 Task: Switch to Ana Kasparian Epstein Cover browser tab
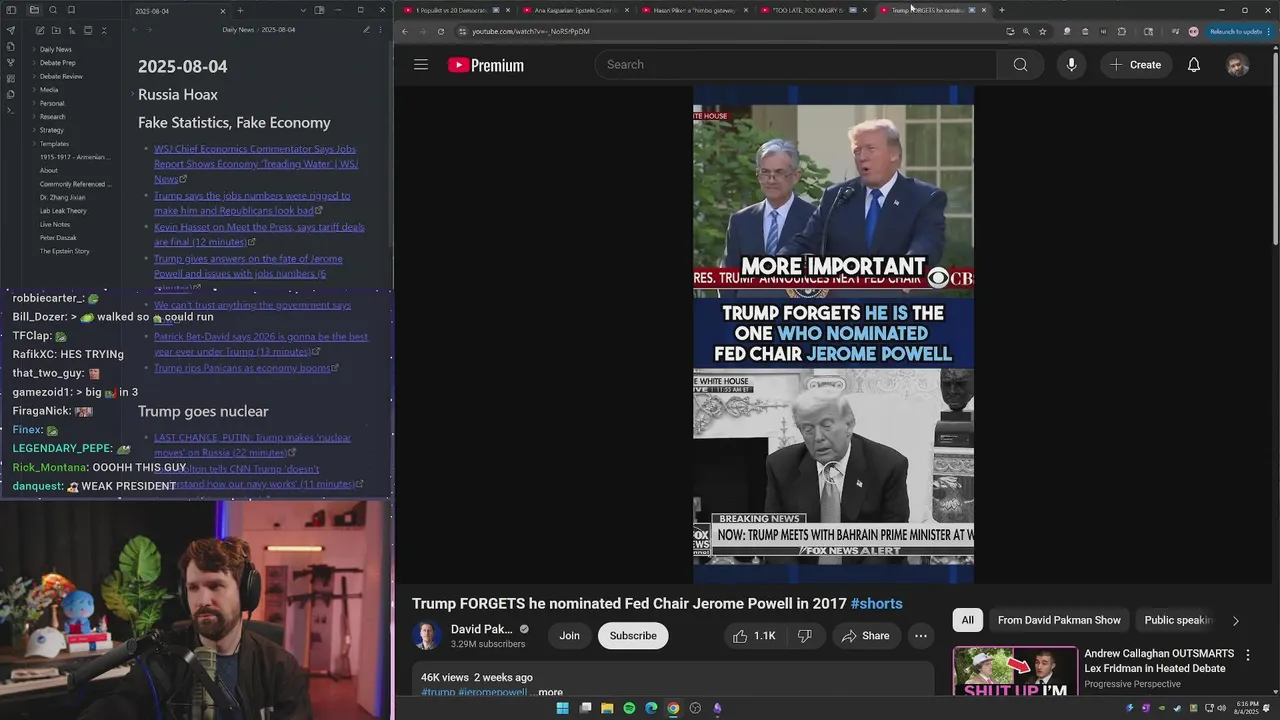click(x=575, y=10)
